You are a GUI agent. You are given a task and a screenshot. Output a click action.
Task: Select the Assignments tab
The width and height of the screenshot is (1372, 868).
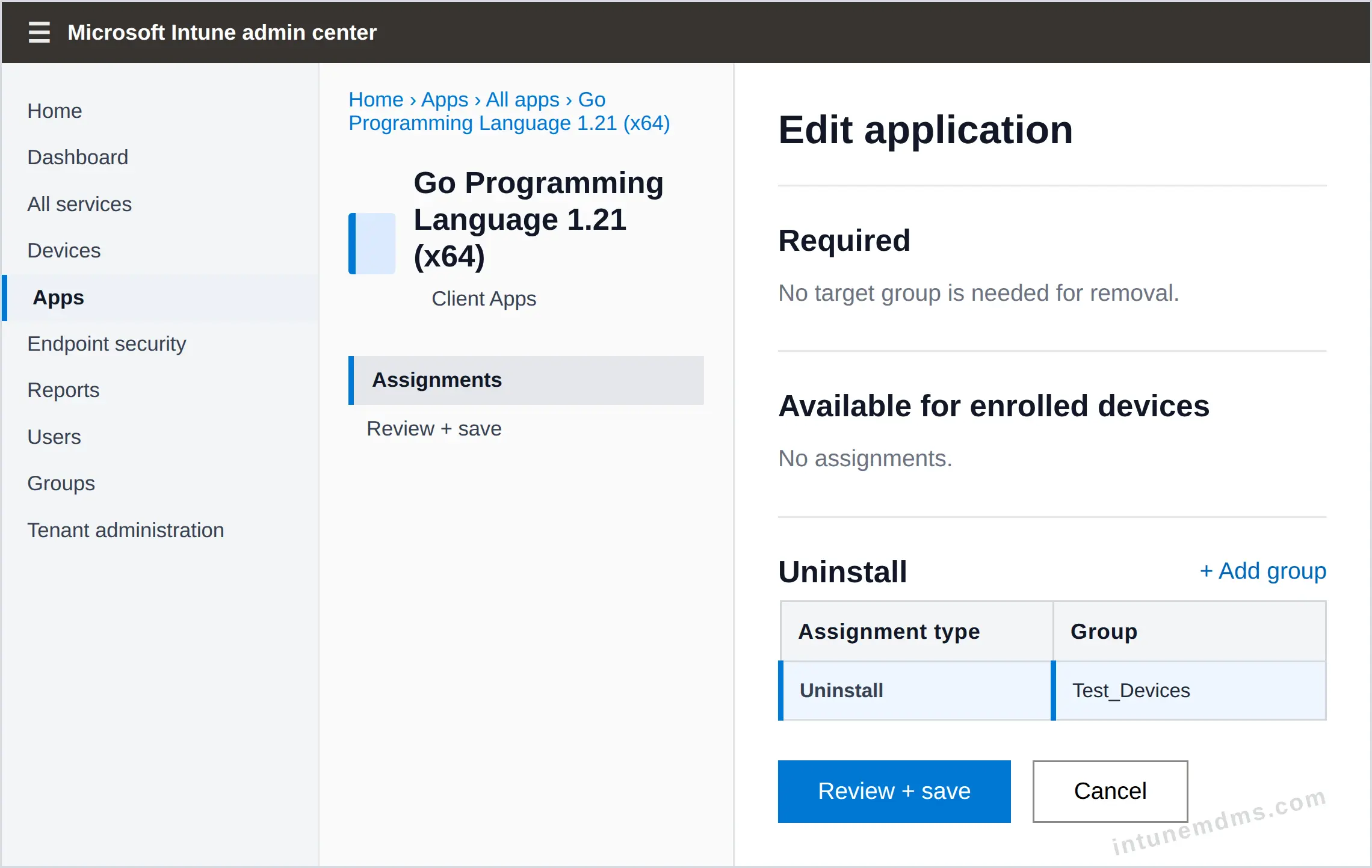pos(526,380)
